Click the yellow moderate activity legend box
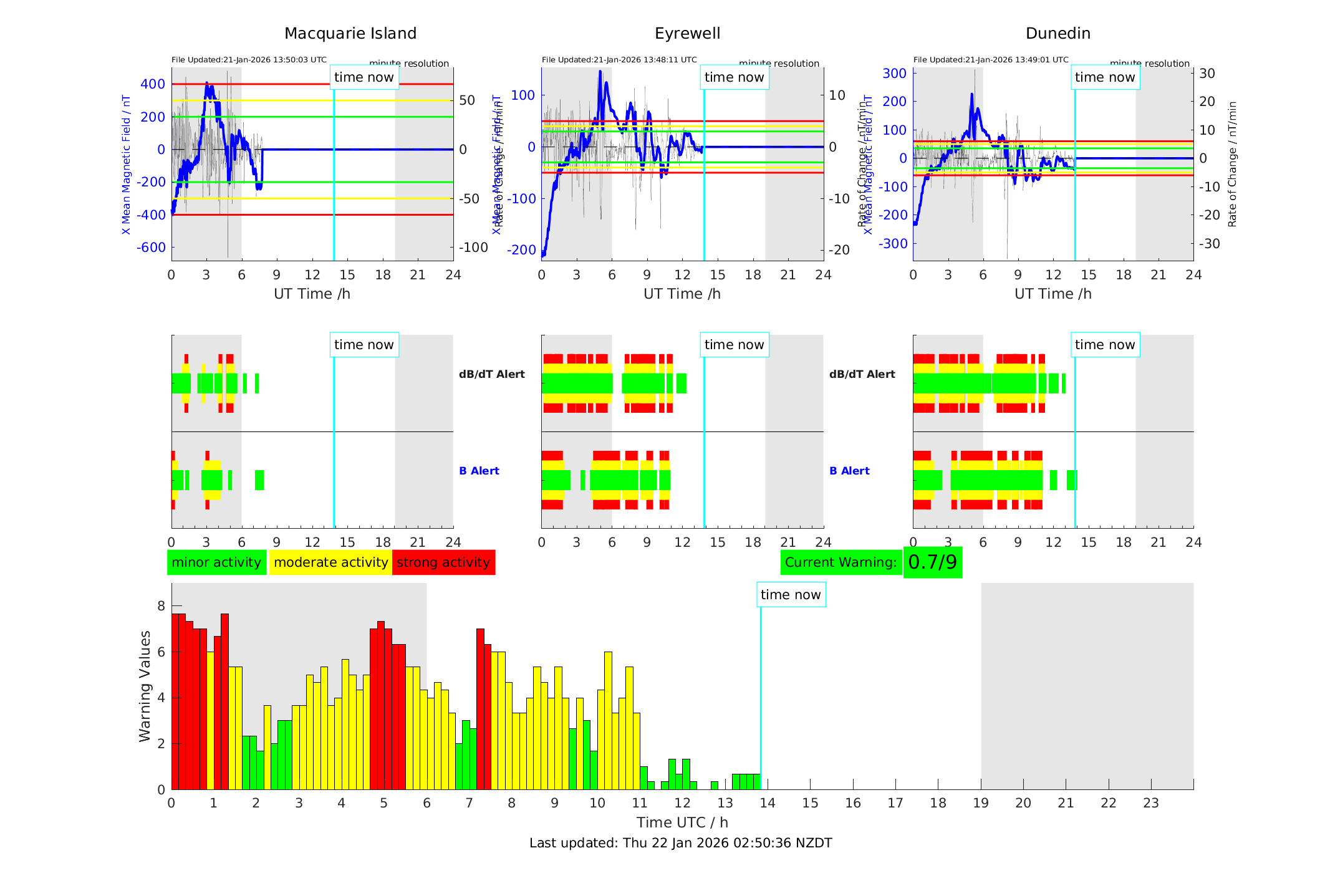Screen dimensions: 1320x896 tap(330, 562)
